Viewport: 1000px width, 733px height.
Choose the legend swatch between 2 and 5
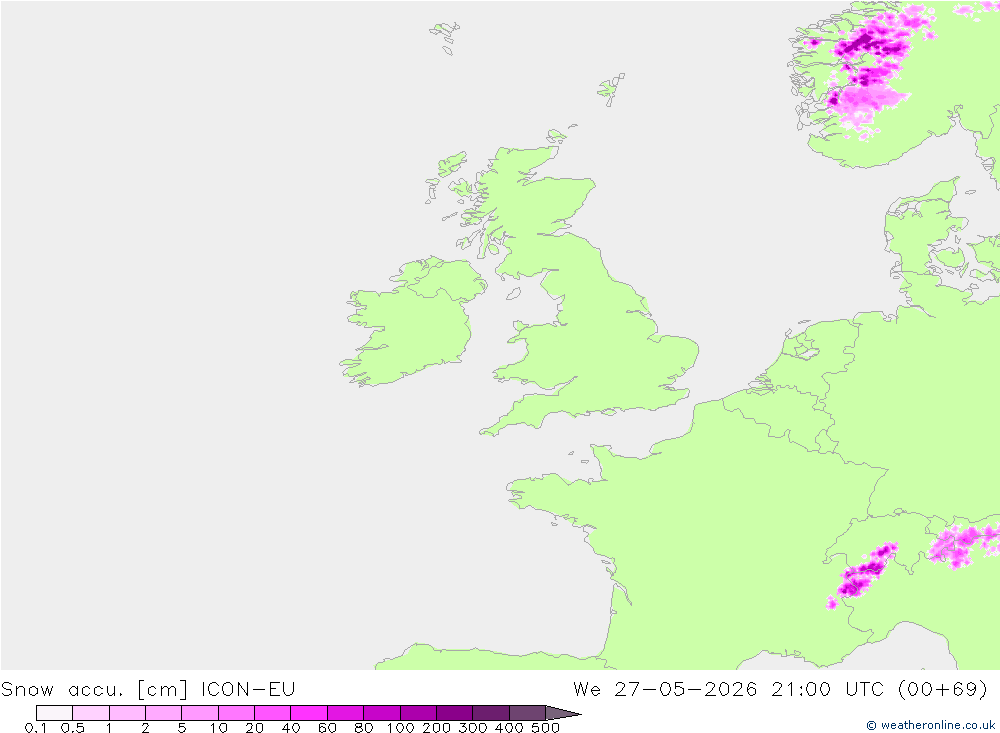coord(164,713)
